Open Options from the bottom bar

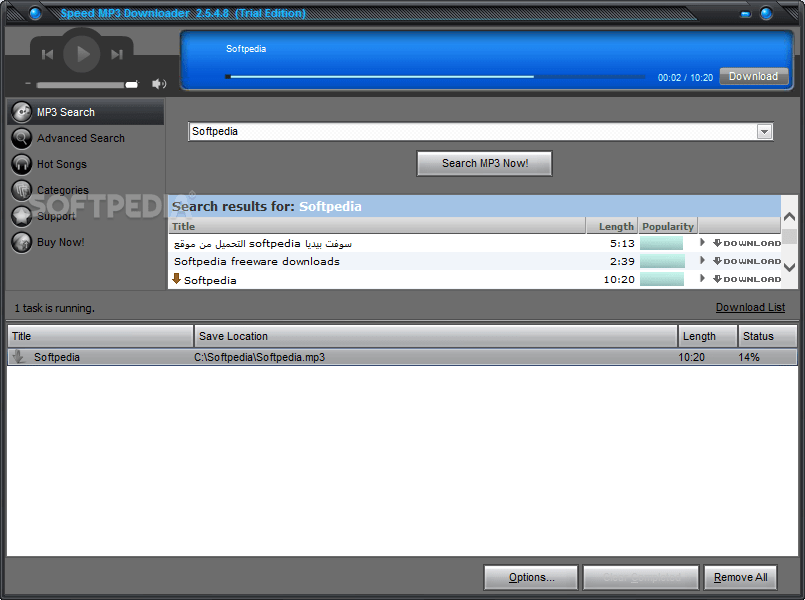pyautogui.click(x=530, y=577)
